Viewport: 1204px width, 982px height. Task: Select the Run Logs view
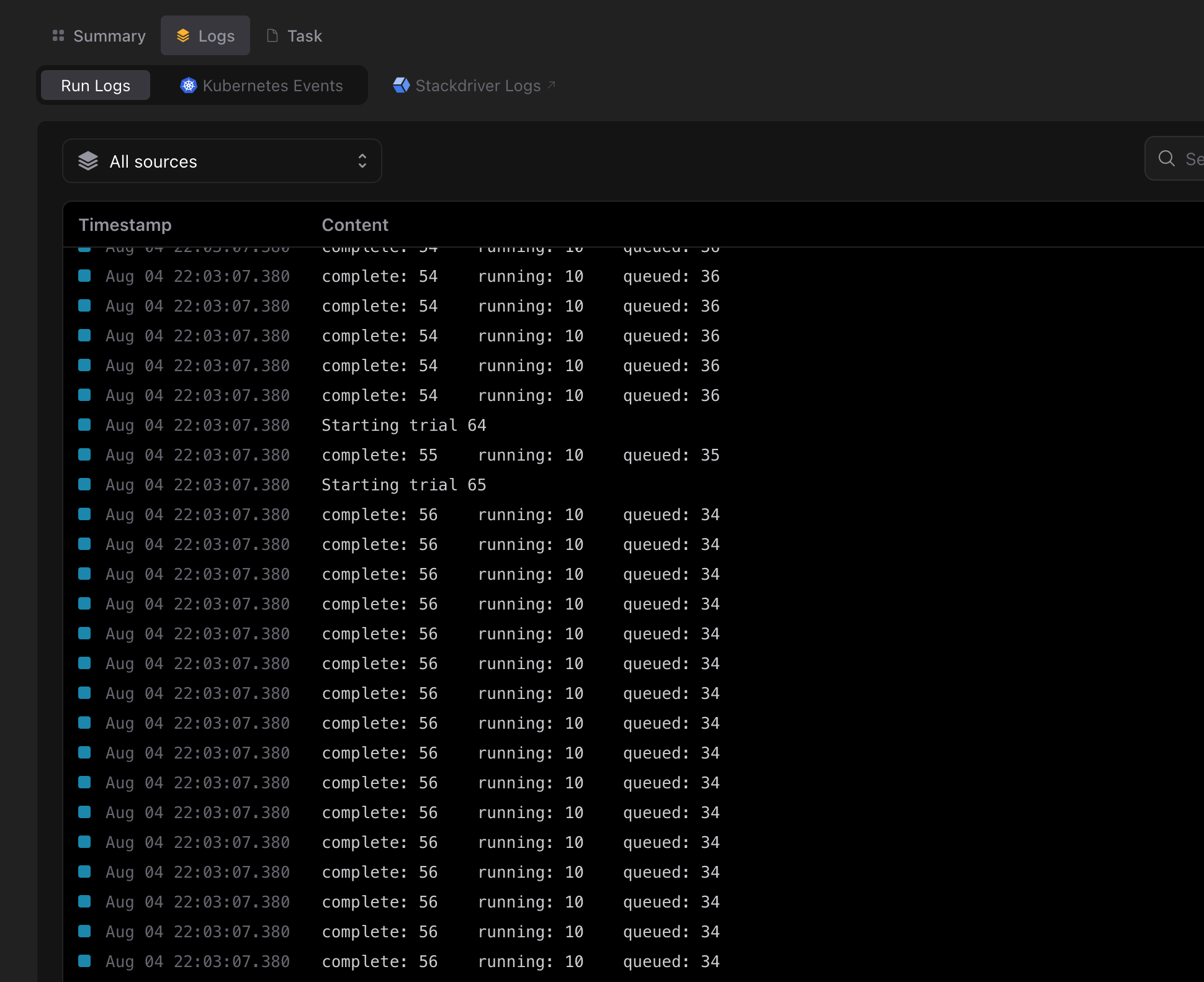point(96,86)
